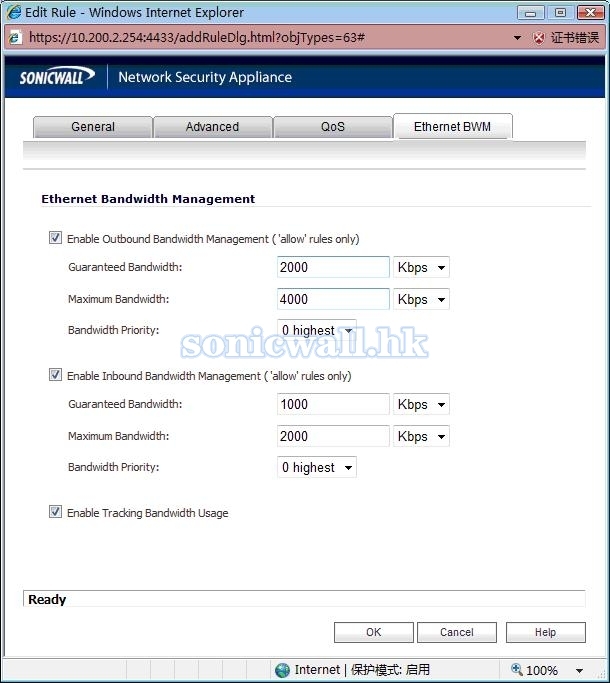Uncheck Enable Tracking Bandwidth Usage
The image size is (610, 683).
tap(55, 513)
